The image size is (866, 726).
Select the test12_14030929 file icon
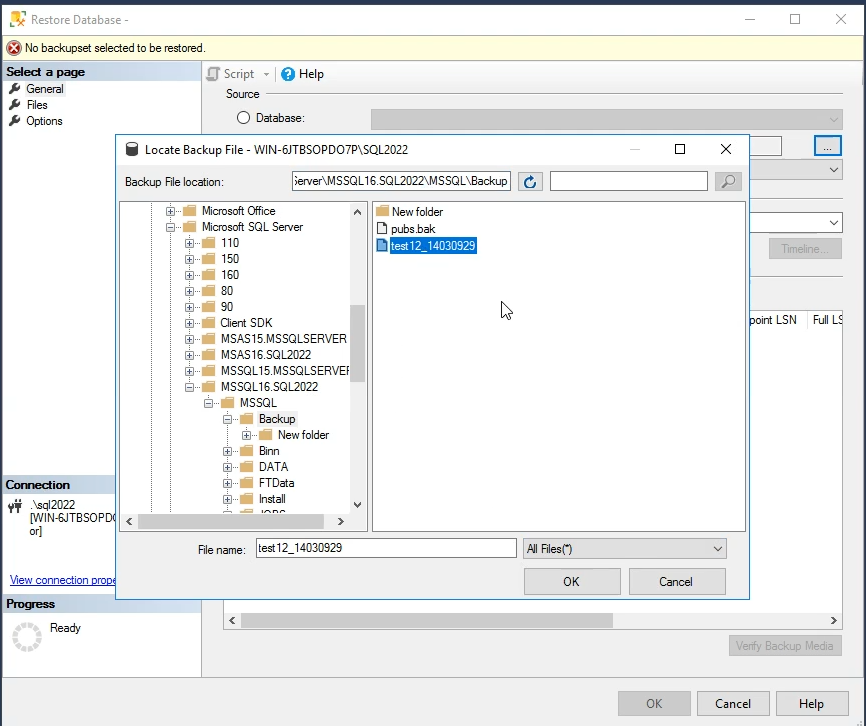[382, 246]
